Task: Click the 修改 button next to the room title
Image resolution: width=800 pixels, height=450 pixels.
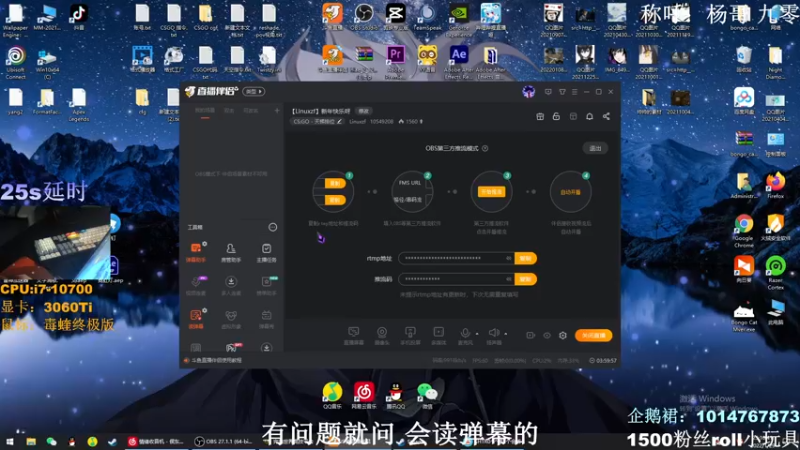Action: click(x=363, y=111)
